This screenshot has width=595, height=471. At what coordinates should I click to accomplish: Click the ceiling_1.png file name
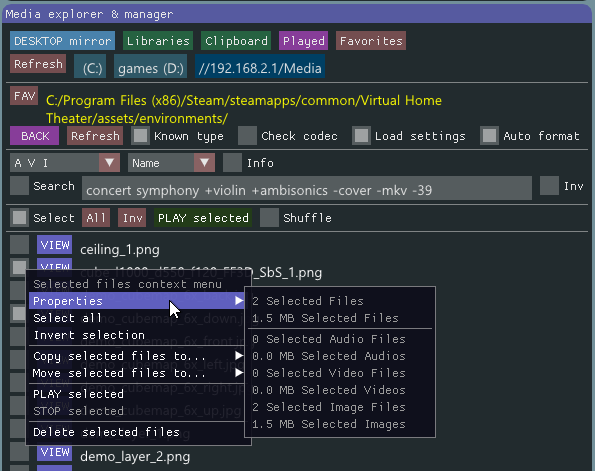(x=120, y=250)
